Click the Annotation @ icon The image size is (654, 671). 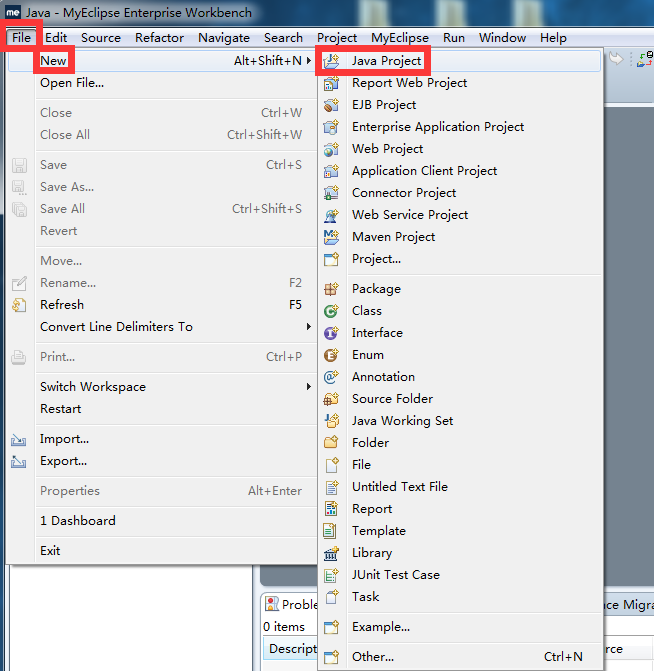[x=331, y=377]
